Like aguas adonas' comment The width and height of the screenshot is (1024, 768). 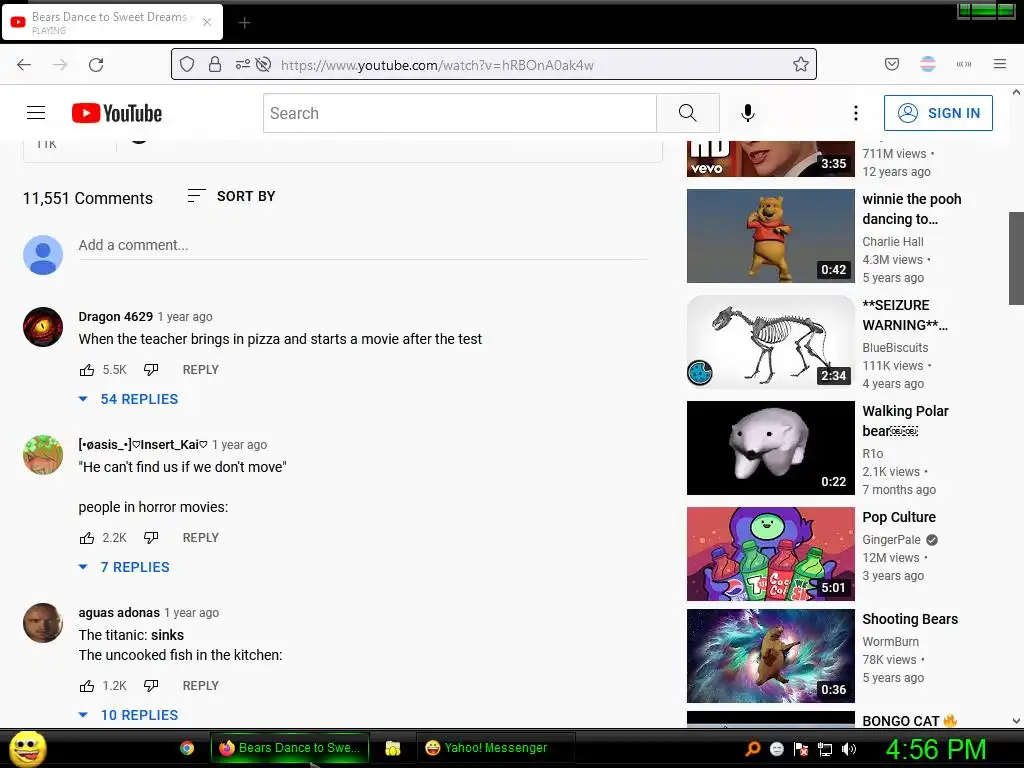click(87, 686)
